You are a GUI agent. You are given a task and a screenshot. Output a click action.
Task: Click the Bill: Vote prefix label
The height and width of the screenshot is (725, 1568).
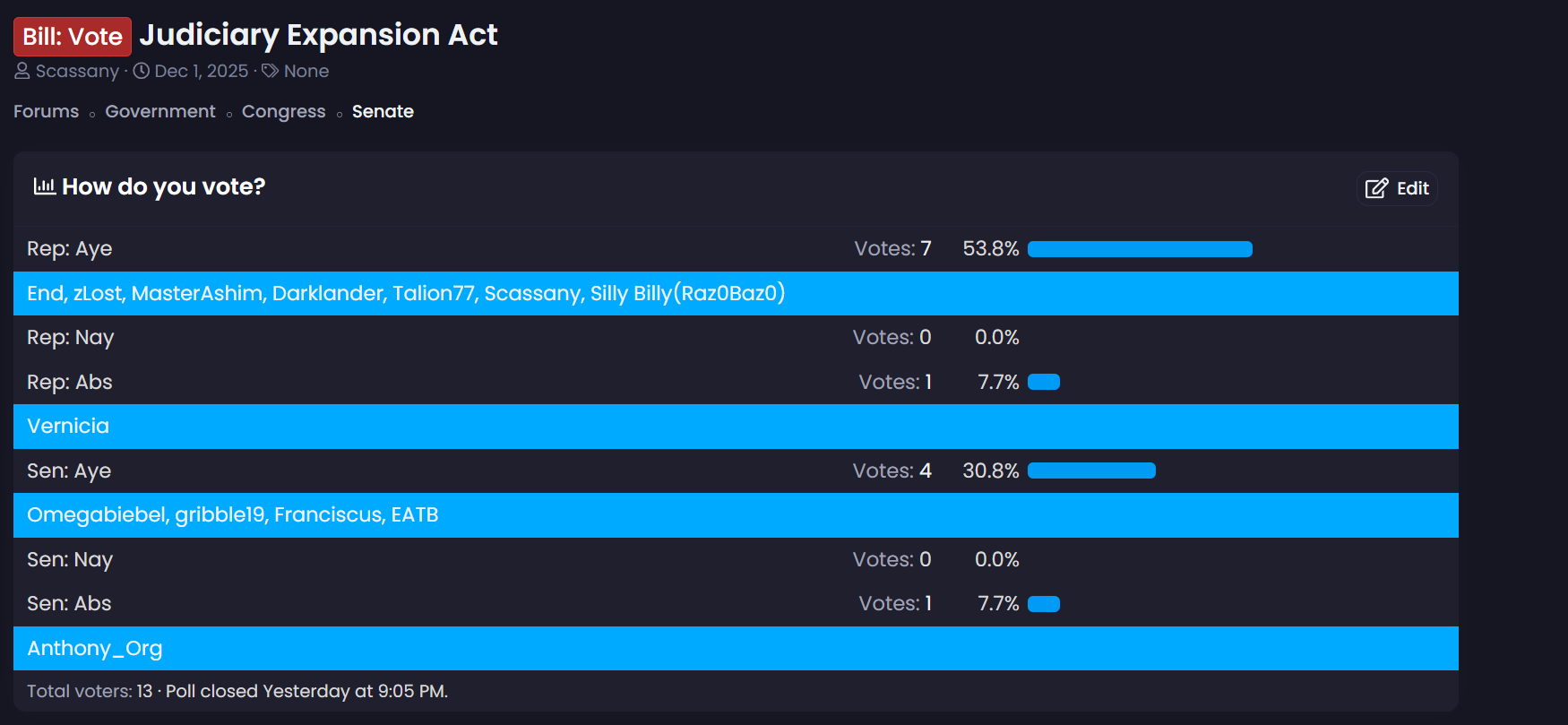click(73, 37)
